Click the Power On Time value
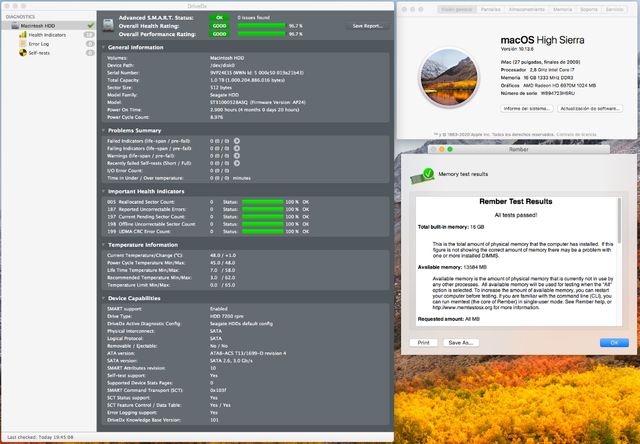 (x=255, y=110)
